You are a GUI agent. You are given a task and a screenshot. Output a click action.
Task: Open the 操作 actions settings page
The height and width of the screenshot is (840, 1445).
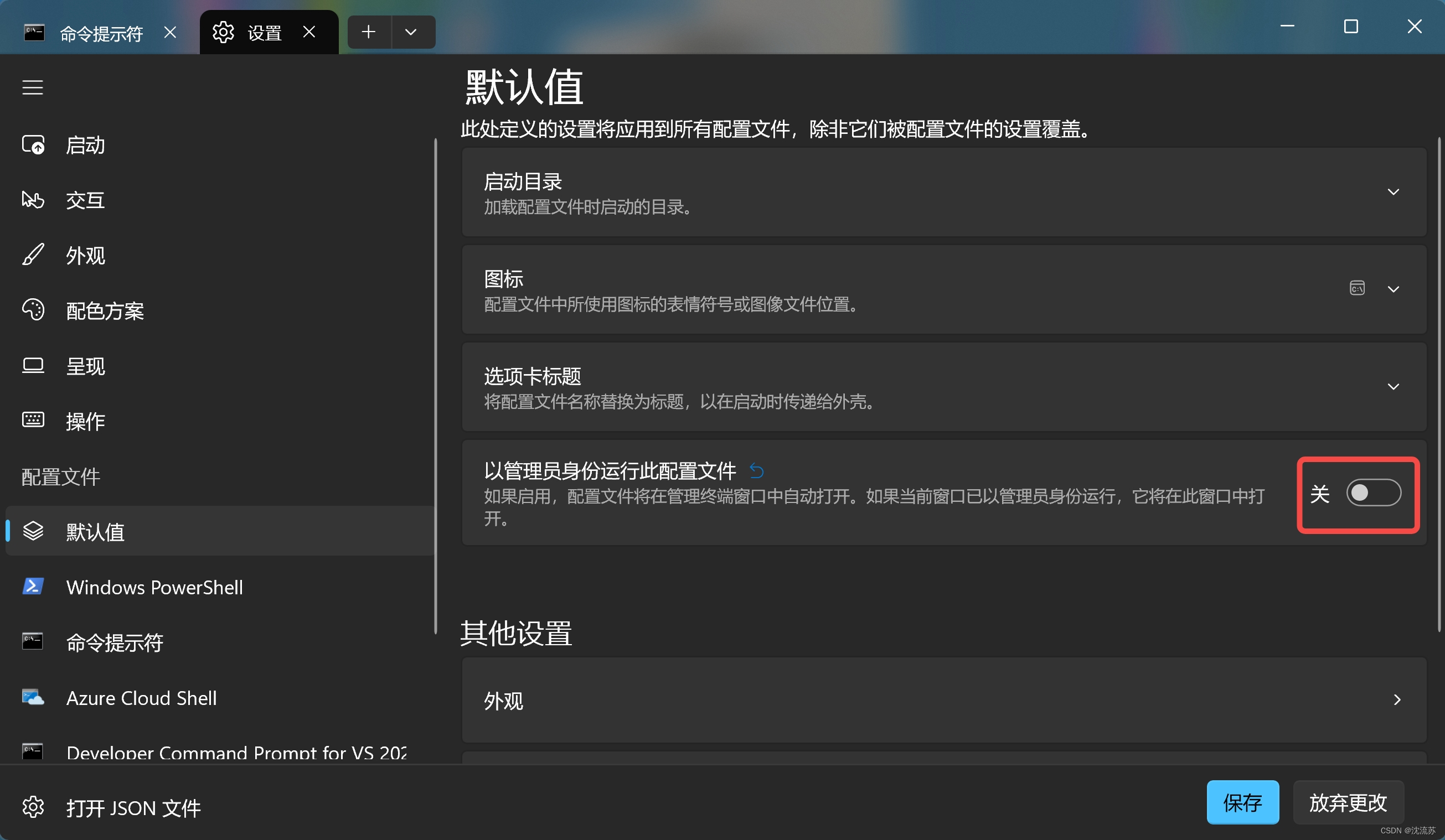pos(85,421)
